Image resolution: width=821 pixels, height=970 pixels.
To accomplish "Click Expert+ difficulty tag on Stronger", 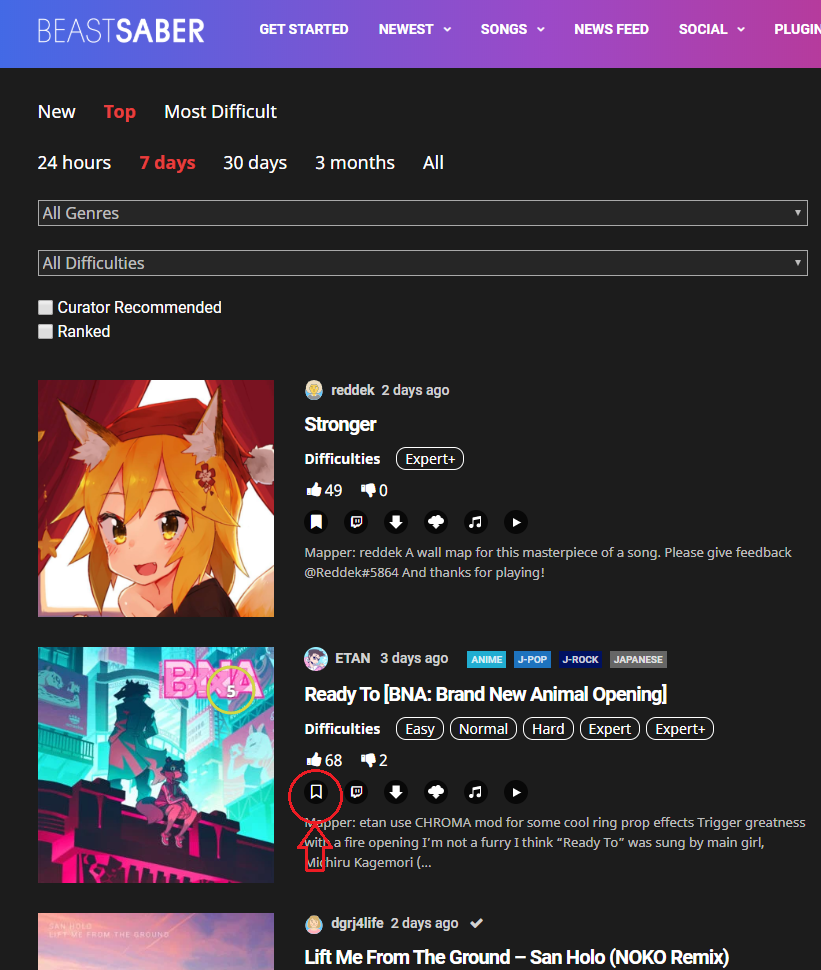I will [x=430, y=458].
